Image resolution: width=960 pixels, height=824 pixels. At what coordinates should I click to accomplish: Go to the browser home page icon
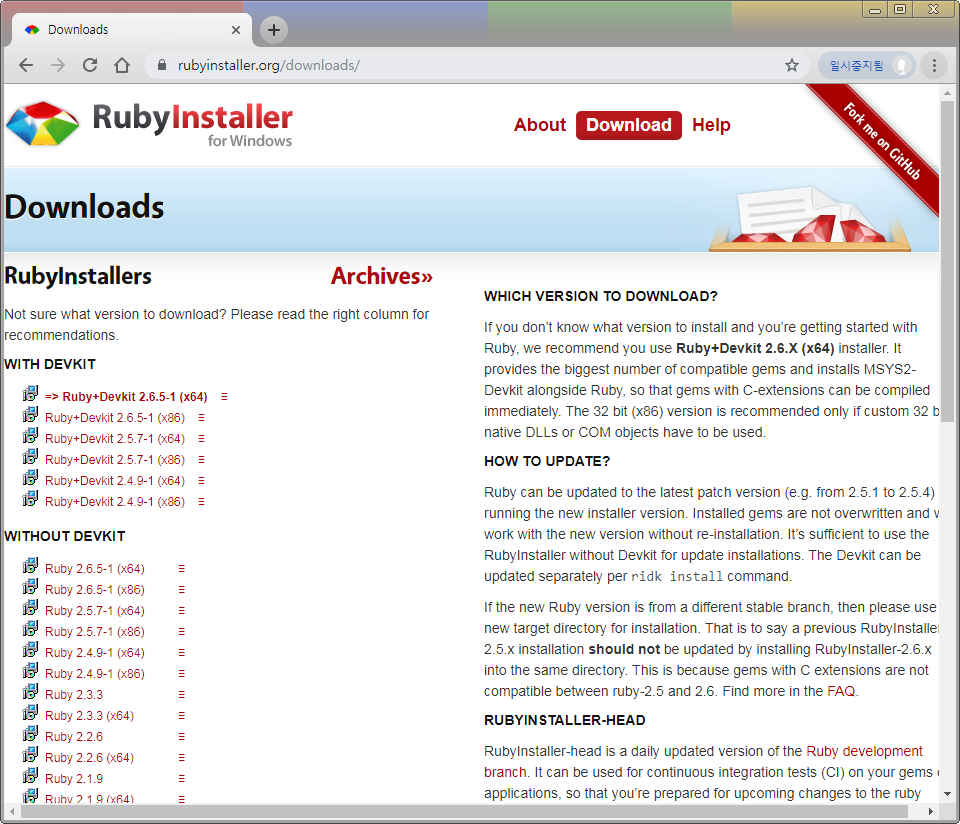[122, 65]
